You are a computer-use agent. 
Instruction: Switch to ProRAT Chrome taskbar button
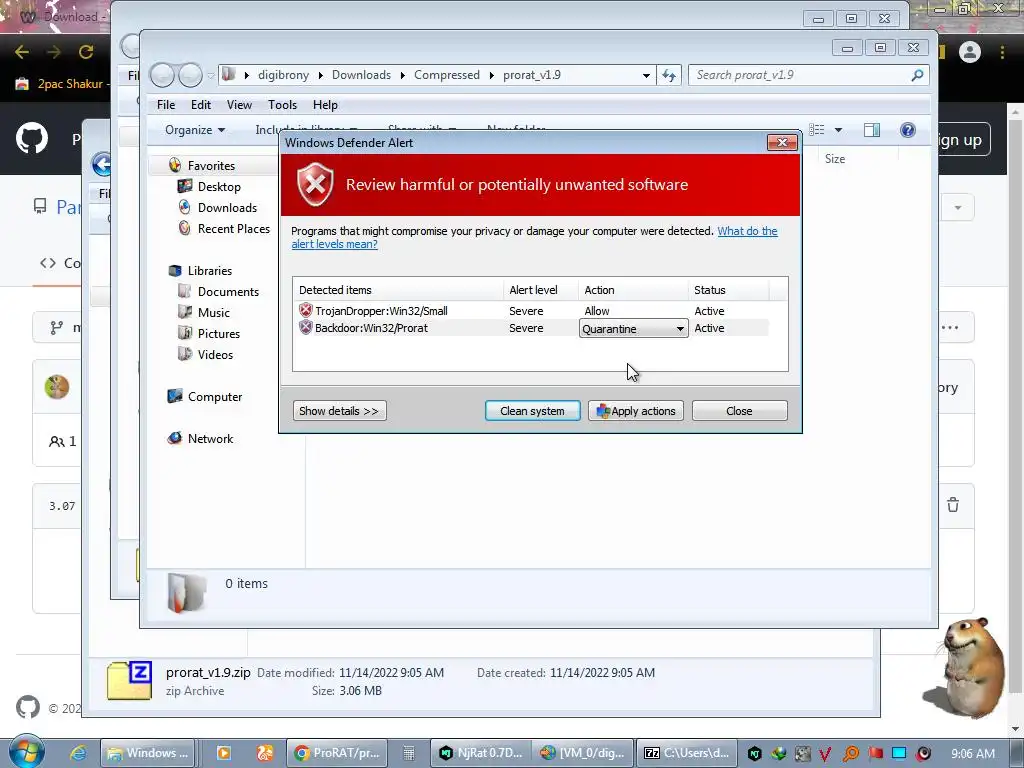click(338, 753)
